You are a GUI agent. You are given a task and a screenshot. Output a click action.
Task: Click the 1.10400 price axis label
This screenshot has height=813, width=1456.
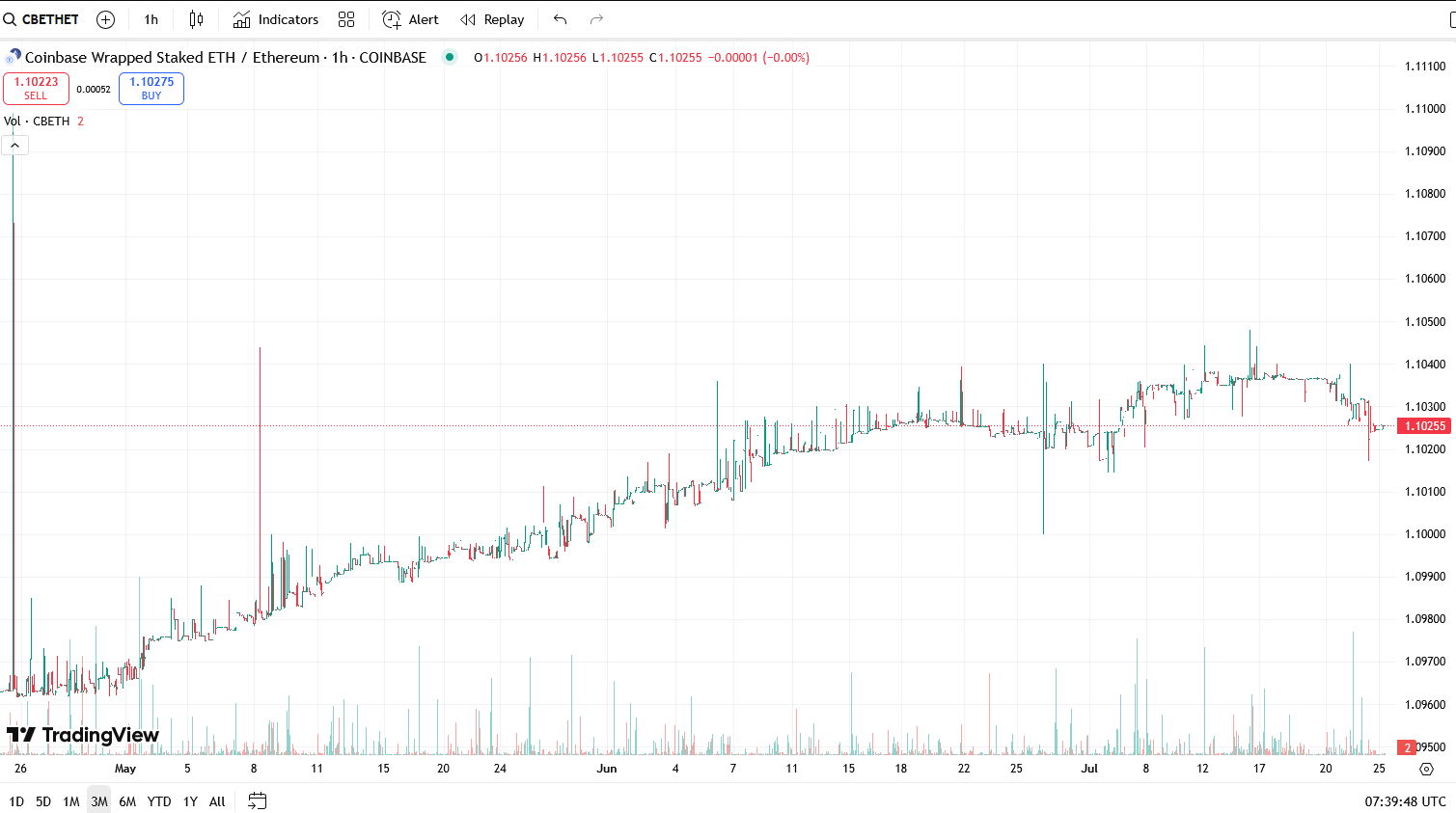pyautogui.click(x=1425, y=365)
